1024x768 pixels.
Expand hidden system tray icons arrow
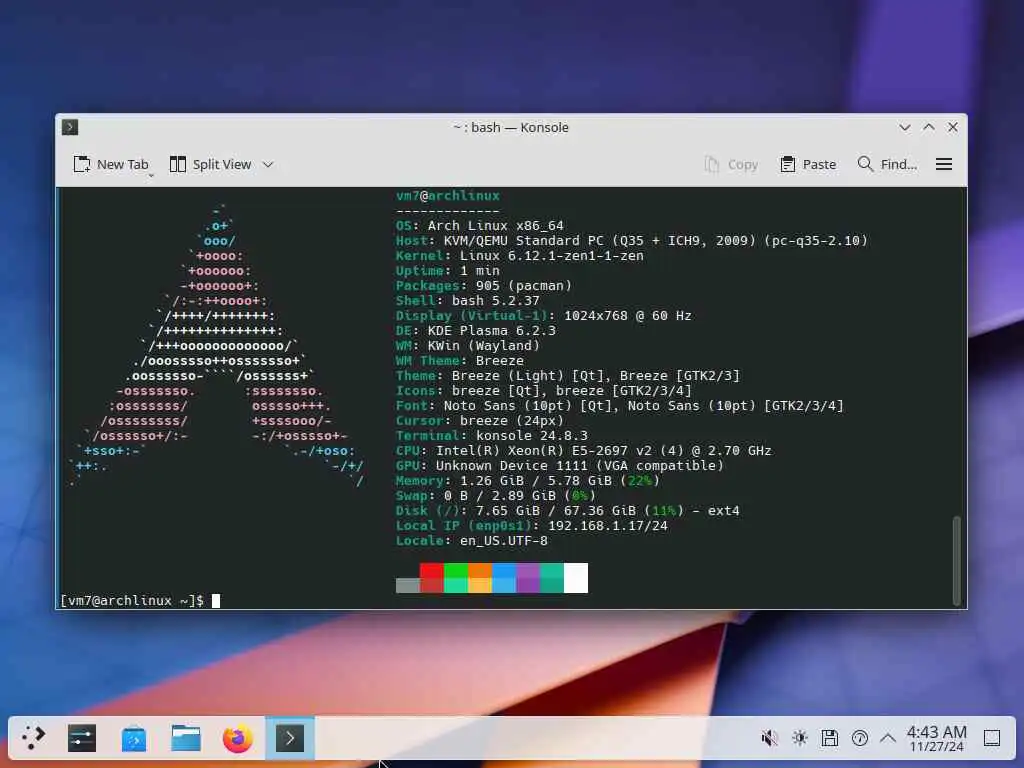click(888, 738)
